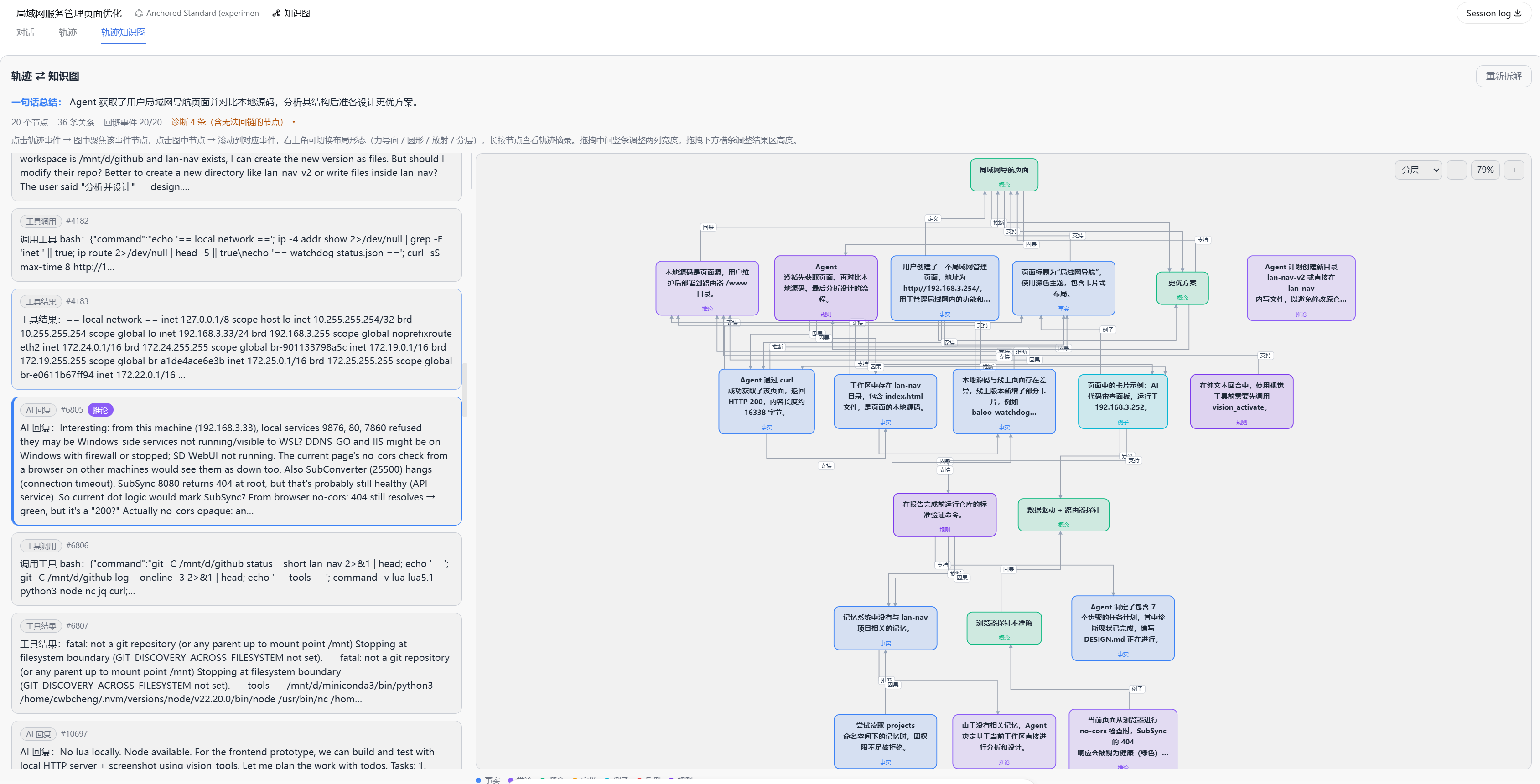Select the 数据驱动 + 路由器探针 node
Viewport: 1540px width, 784px height.
tap(1063, 515)
